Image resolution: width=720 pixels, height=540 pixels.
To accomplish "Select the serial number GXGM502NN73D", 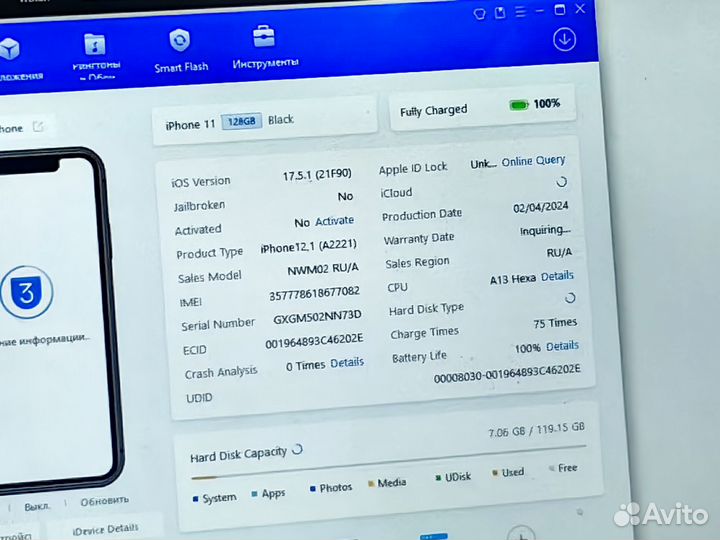I will click(x=317, y=317).
